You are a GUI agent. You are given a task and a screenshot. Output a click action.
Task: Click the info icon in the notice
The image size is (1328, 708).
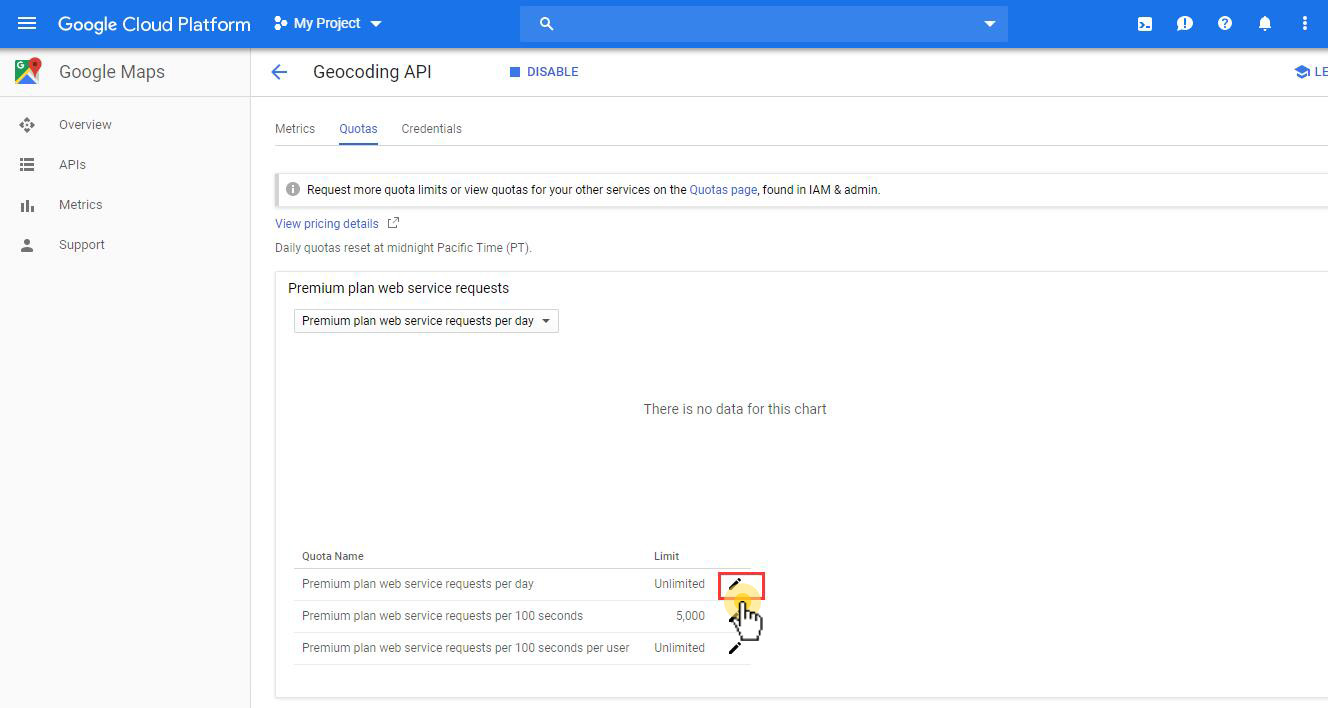(x=293, y=189)
